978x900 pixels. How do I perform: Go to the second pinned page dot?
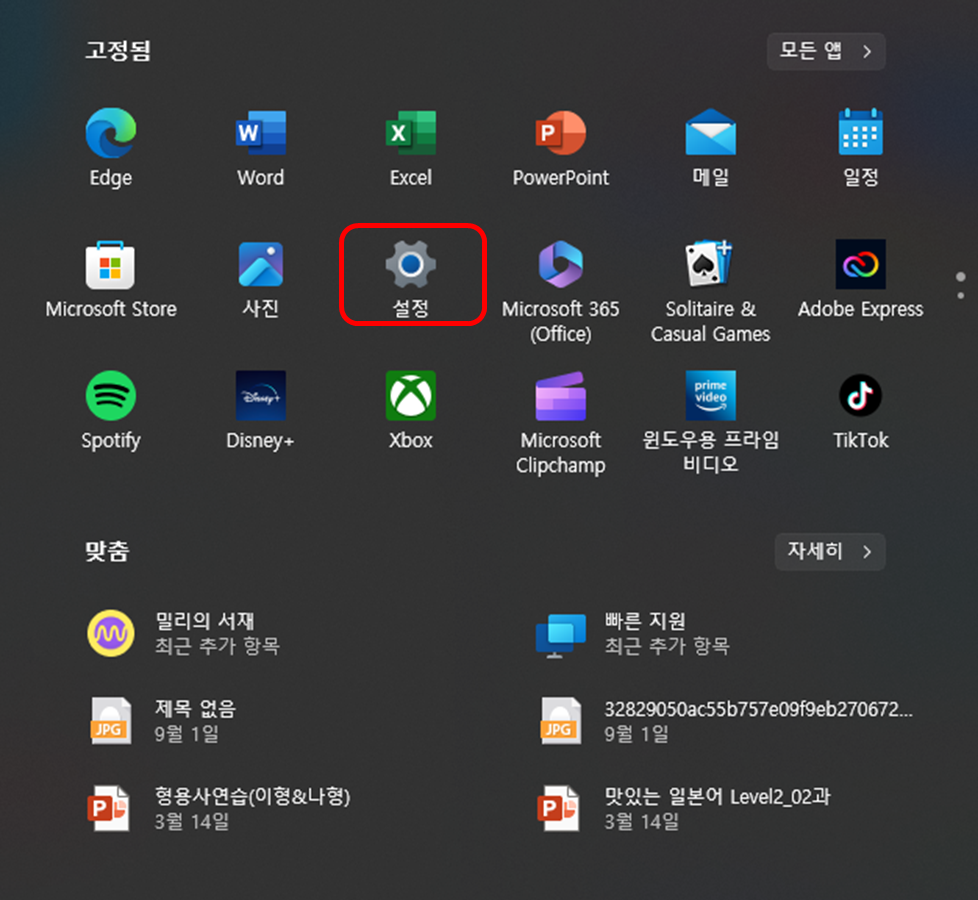click(x=961, y=296)
